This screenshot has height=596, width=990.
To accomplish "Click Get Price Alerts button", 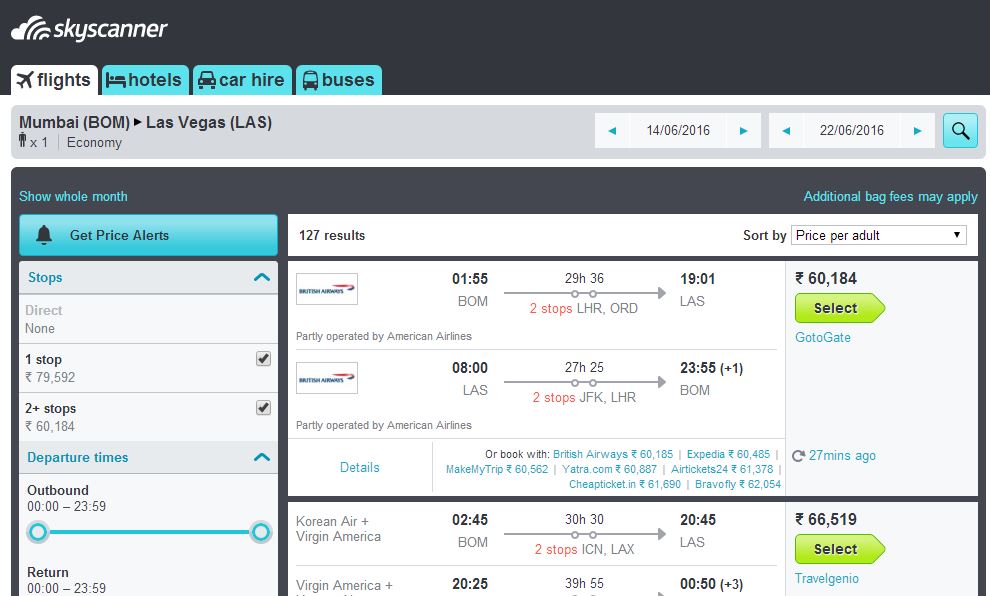I will coord(148,235).
